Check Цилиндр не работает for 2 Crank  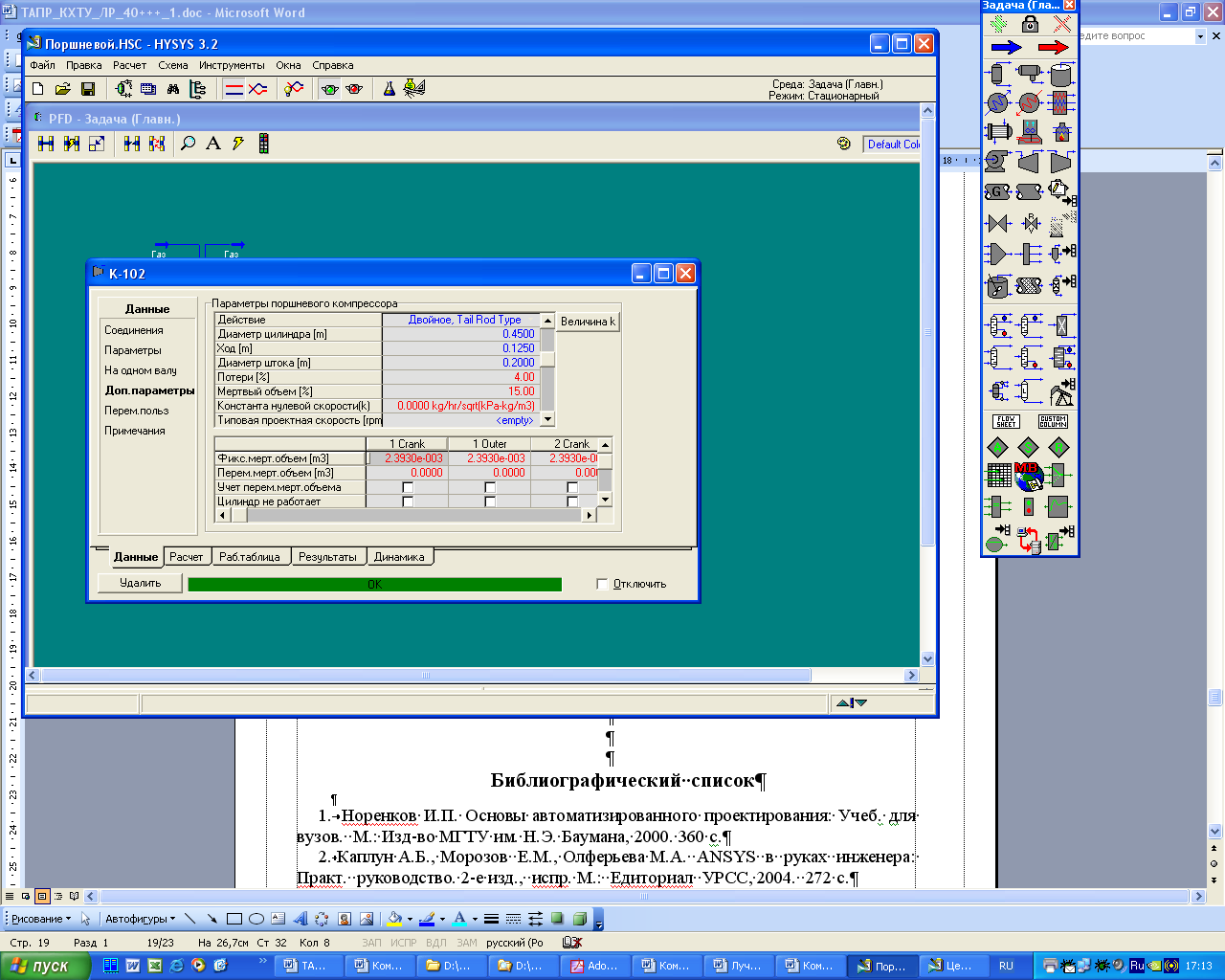point(572,501)
